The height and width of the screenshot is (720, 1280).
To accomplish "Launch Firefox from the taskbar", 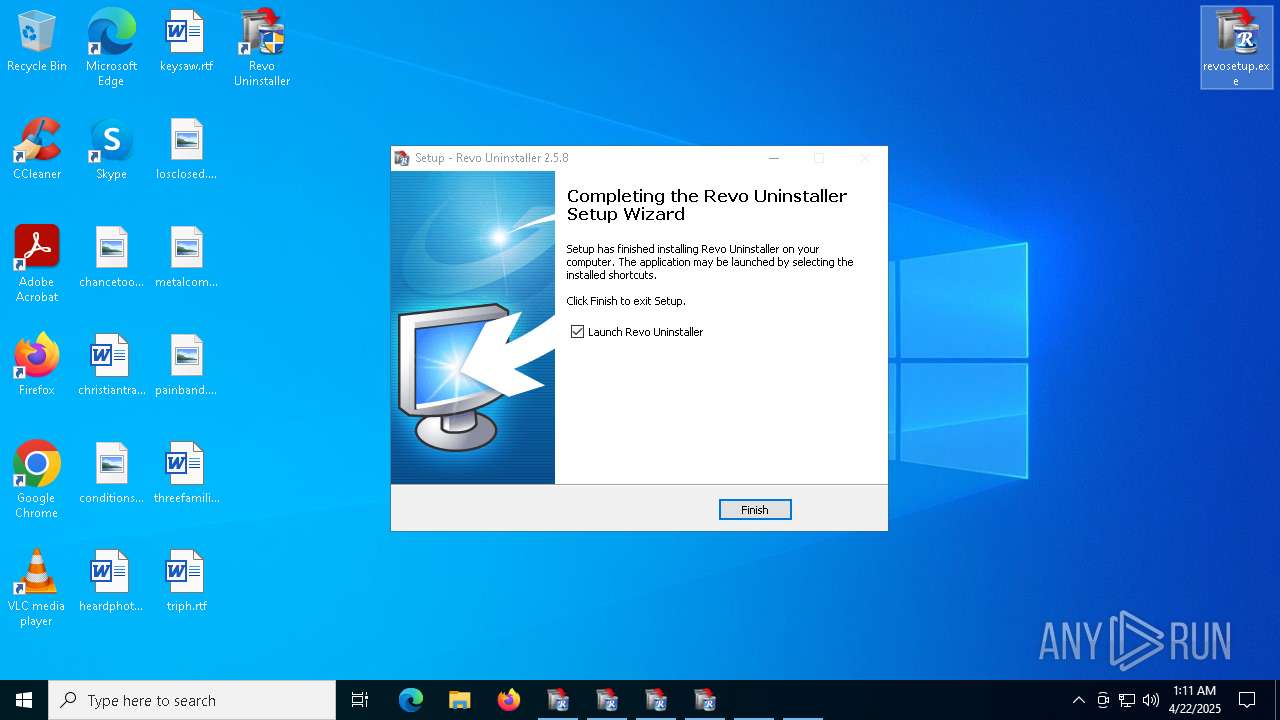I will coord(508,700).
